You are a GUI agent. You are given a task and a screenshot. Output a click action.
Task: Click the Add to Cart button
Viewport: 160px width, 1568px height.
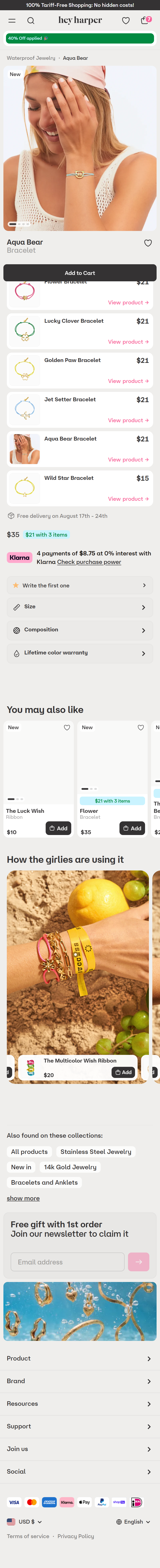coord(80,273)
